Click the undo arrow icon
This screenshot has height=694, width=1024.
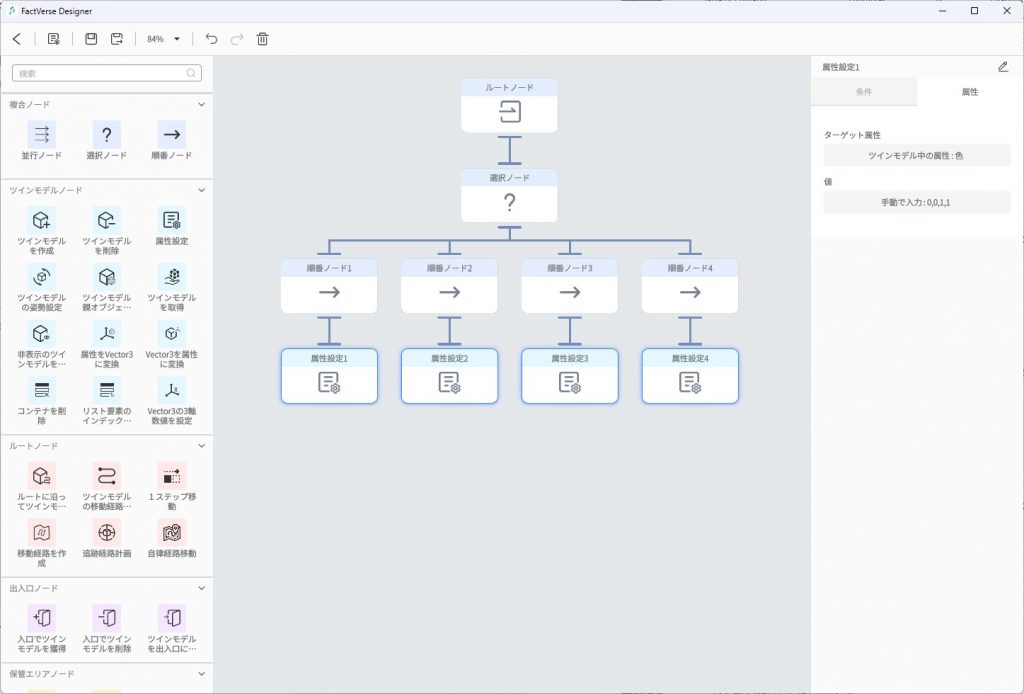point(211,39)
